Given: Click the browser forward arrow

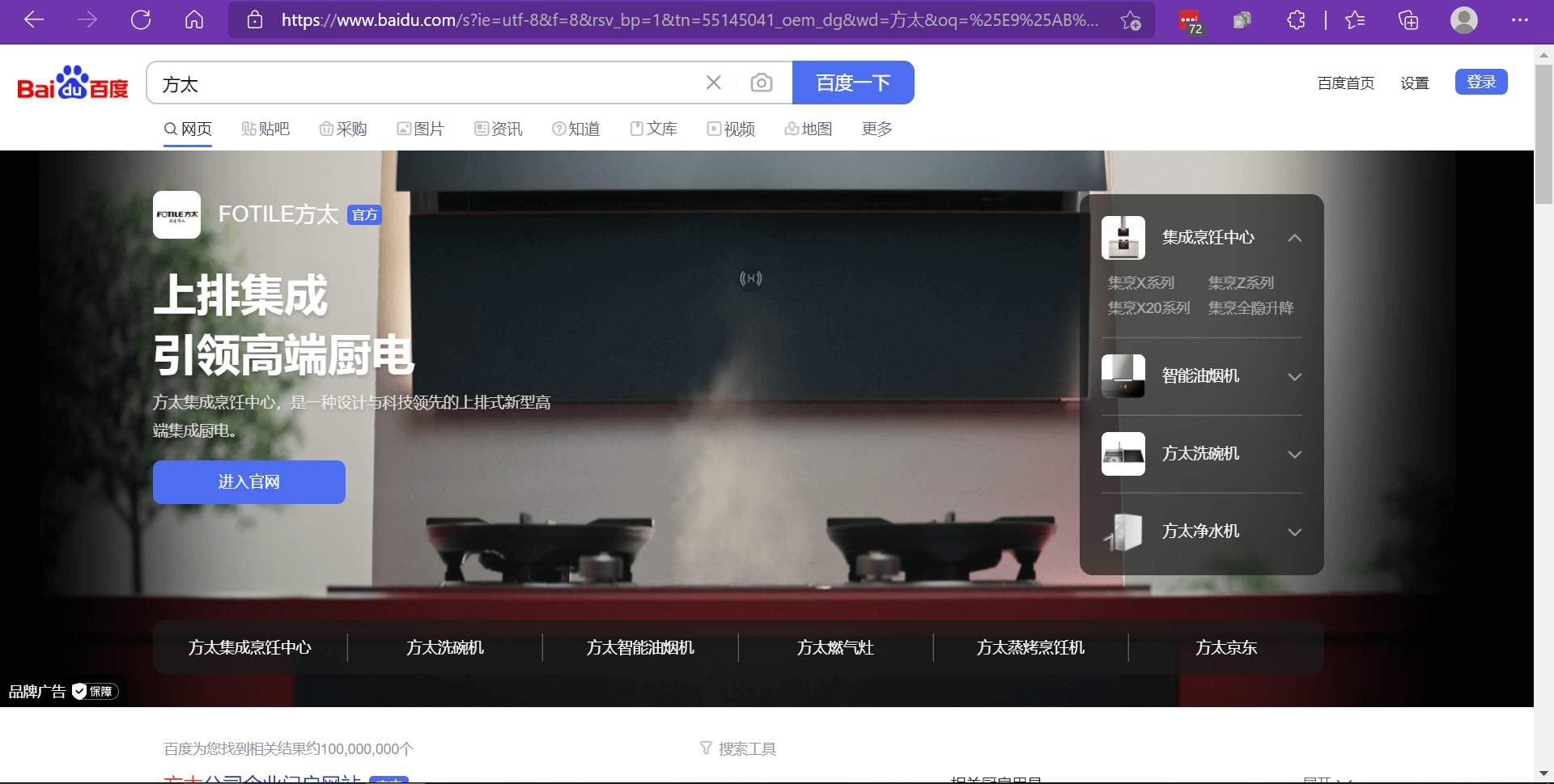Looking at the screenshot, I should pyautogui.click(x=87, y=19).
